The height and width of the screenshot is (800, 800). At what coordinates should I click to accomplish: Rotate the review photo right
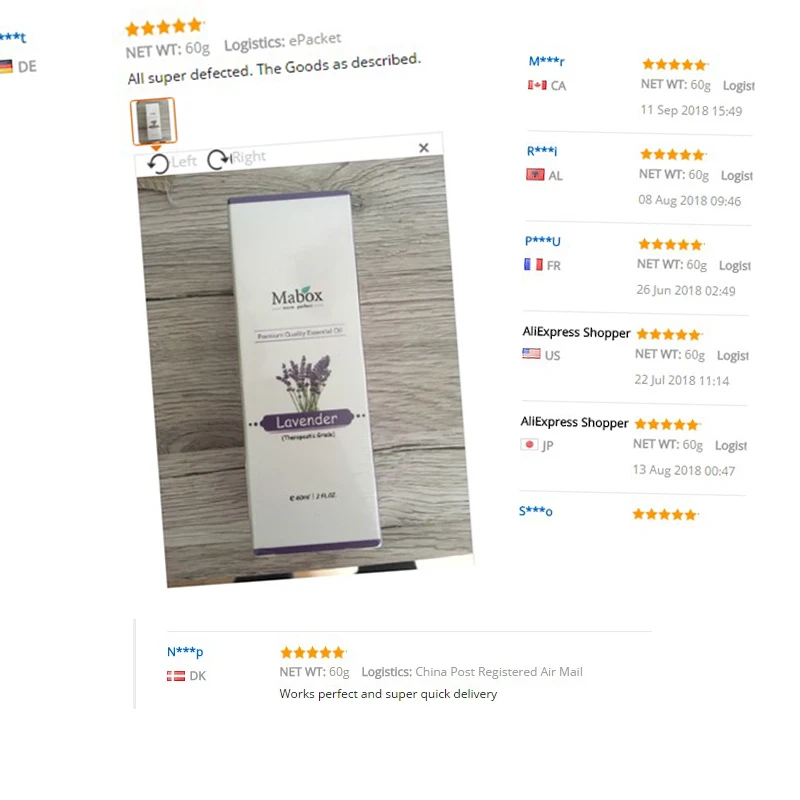(236, 158)
